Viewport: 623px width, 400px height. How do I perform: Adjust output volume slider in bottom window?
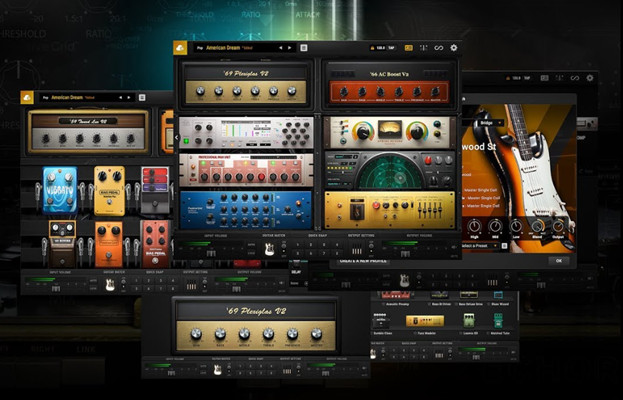[325, 373]
